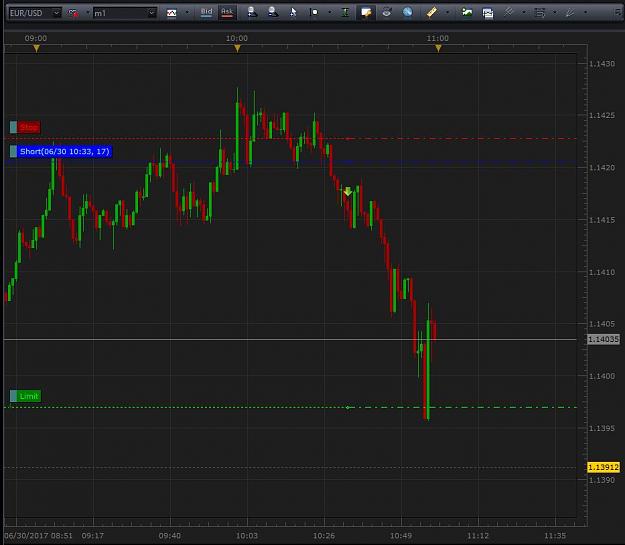Expand the lines list dropdown arrow
Viewport: 625px width, 545px height.
[x=555, y=12]
